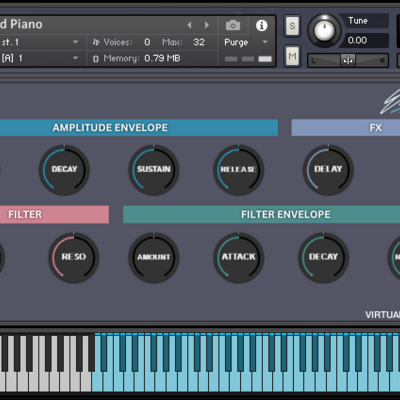Click the Memory chip icon
Screen dimensions: 400x400
[96, 59]
